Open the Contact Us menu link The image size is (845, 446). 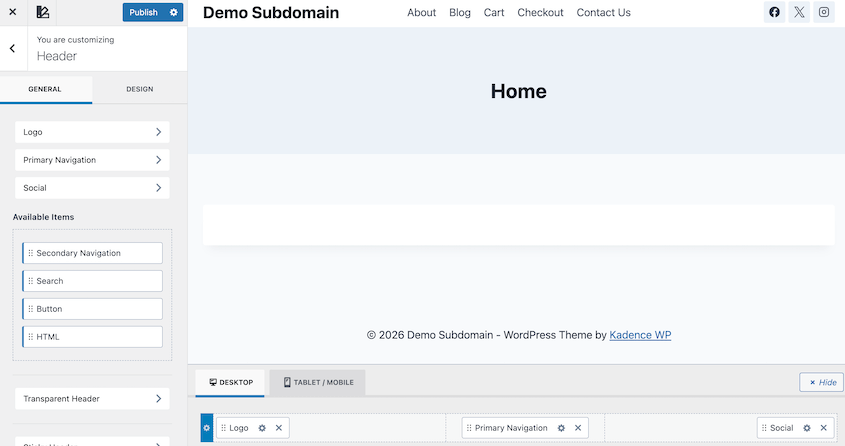604,12
